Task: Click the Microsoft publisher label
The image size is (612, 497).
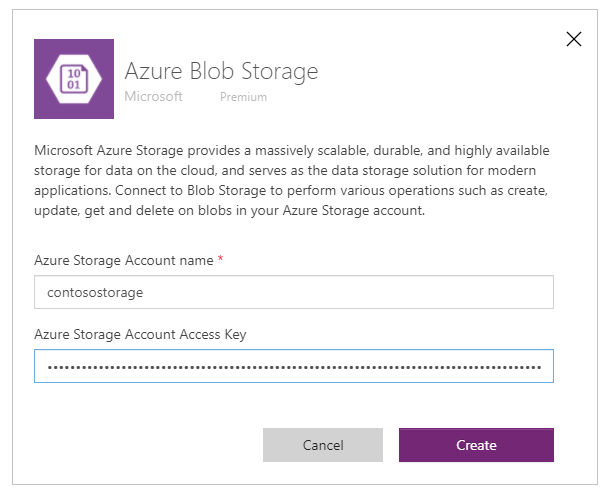Action: [153, 96]
